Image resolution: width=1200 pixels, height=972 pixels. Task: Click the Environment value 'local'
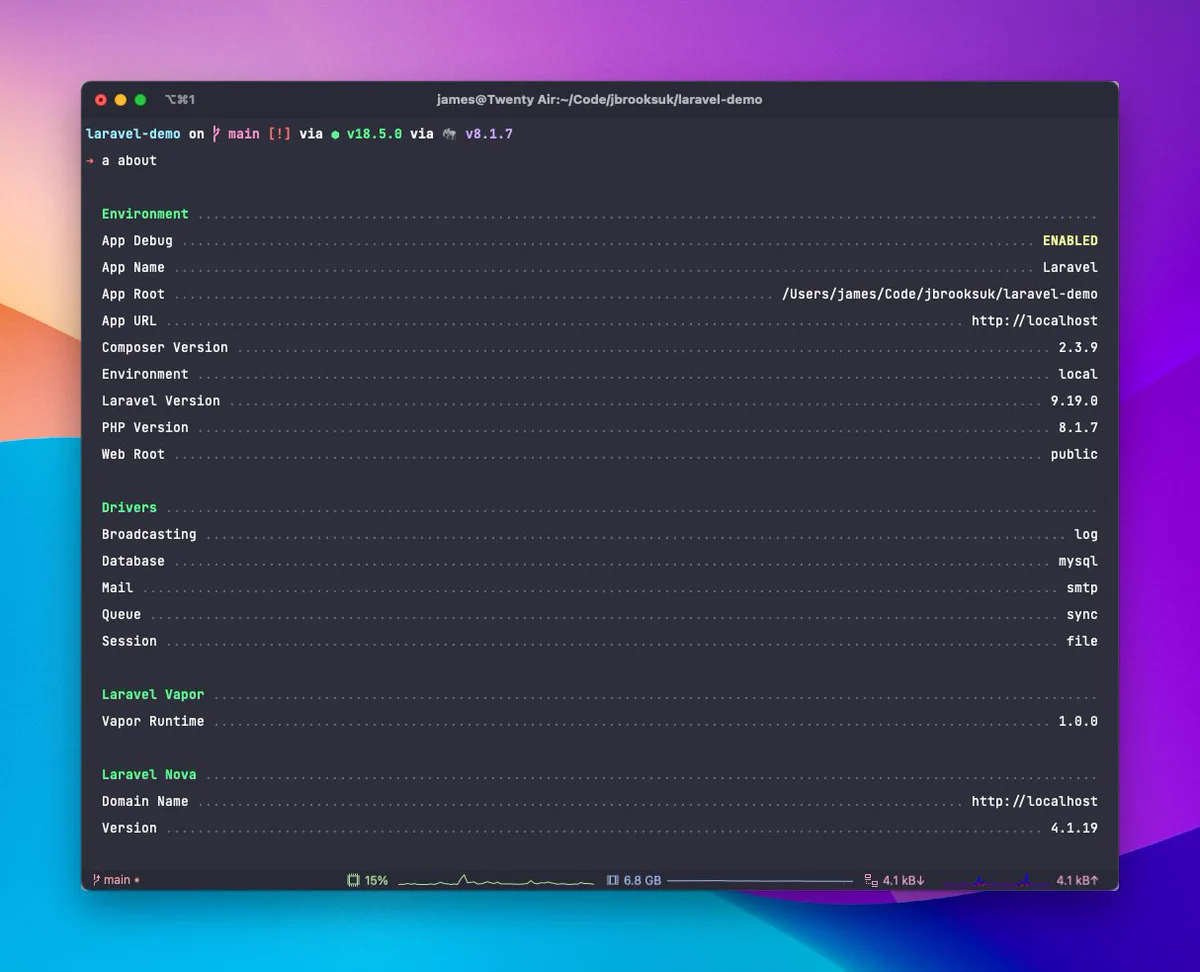(x=1078, y=374)
